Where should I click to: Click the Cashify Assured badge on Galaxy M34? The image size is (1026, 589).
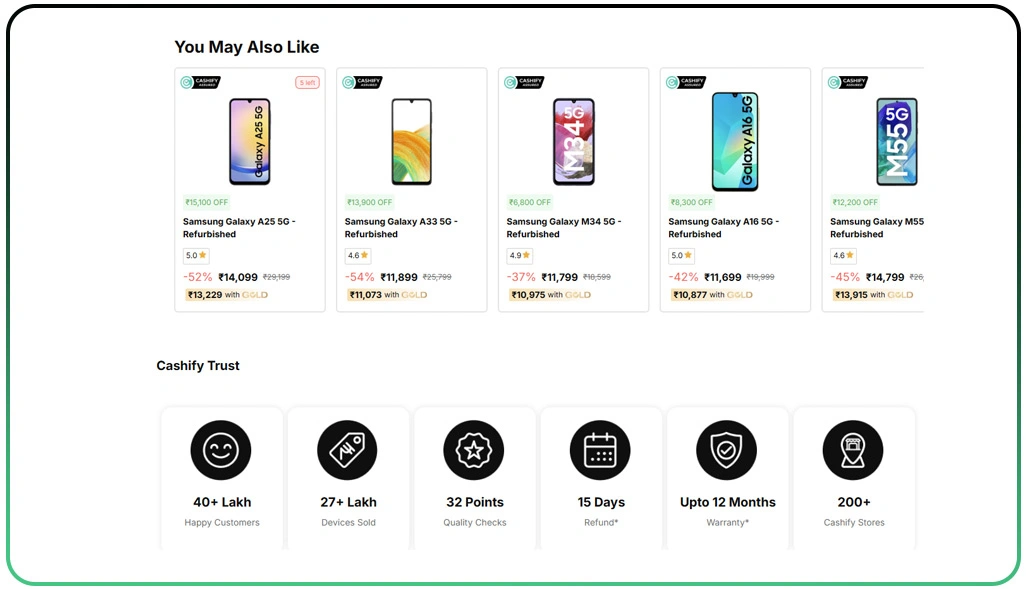click(x=526, y=82)
